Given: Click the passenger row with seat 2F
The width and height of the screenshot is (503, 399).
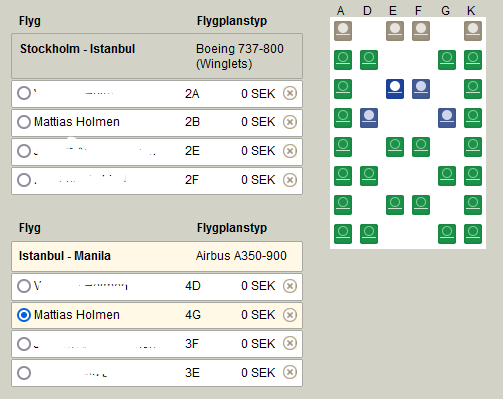Looking at the screenshot, I should click(x=157, y=181).
